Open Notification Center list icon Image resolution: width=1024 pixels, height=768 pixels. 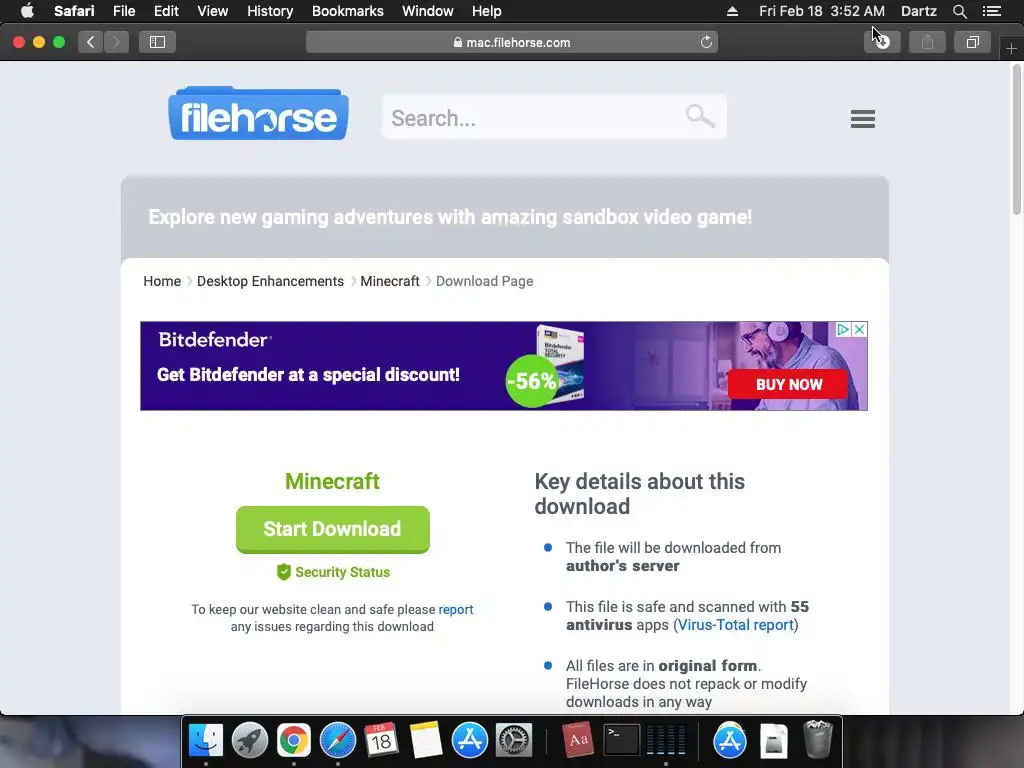tap(992, 11)
